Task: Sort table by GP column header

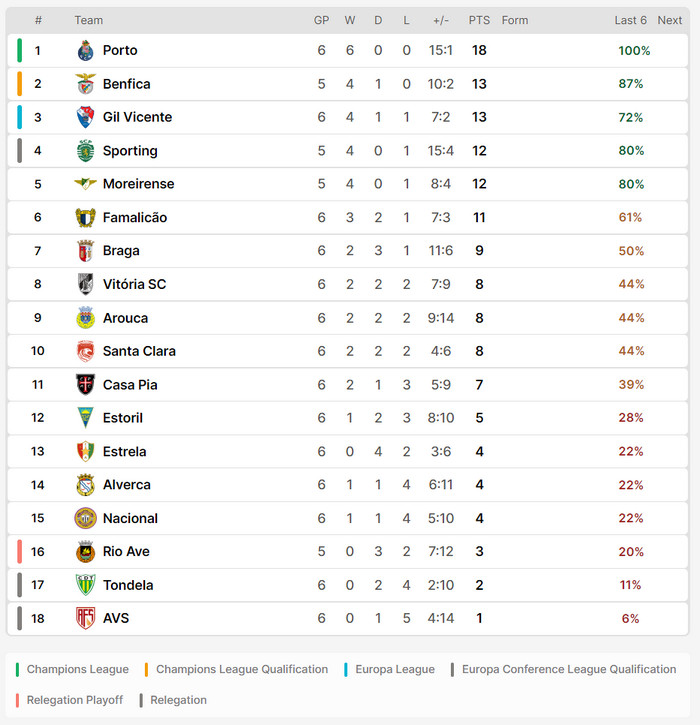Action: click(x=321, y=20)
